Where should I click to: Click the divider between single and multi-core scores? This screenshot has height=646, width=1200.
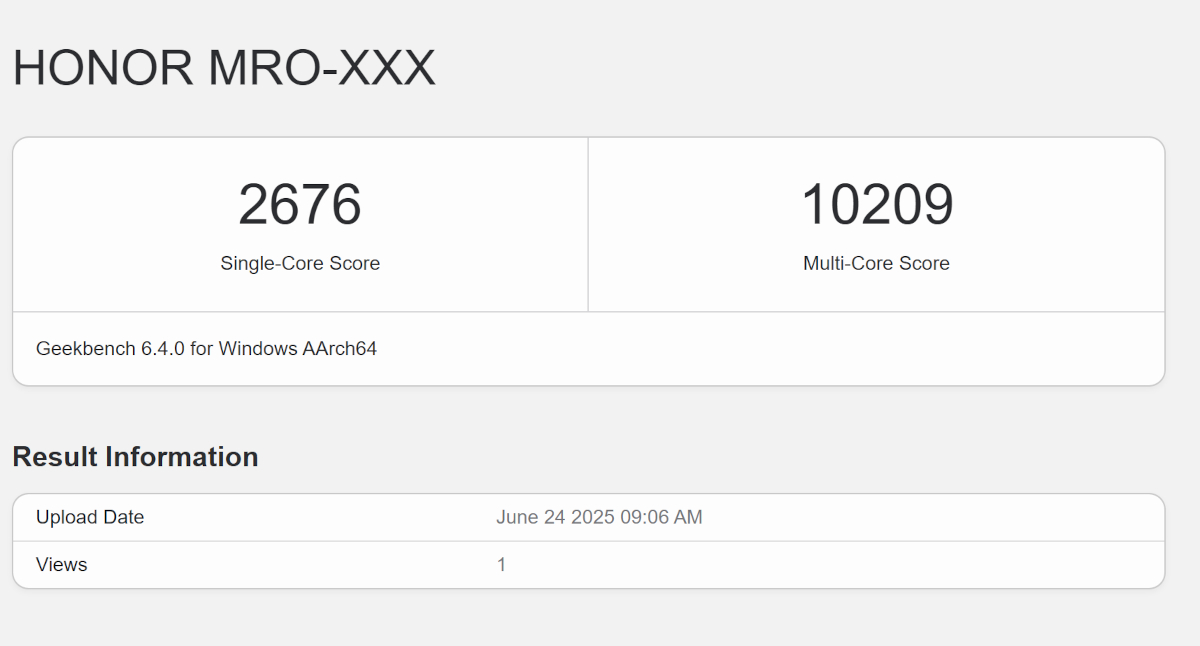click(x=588, y=225)
